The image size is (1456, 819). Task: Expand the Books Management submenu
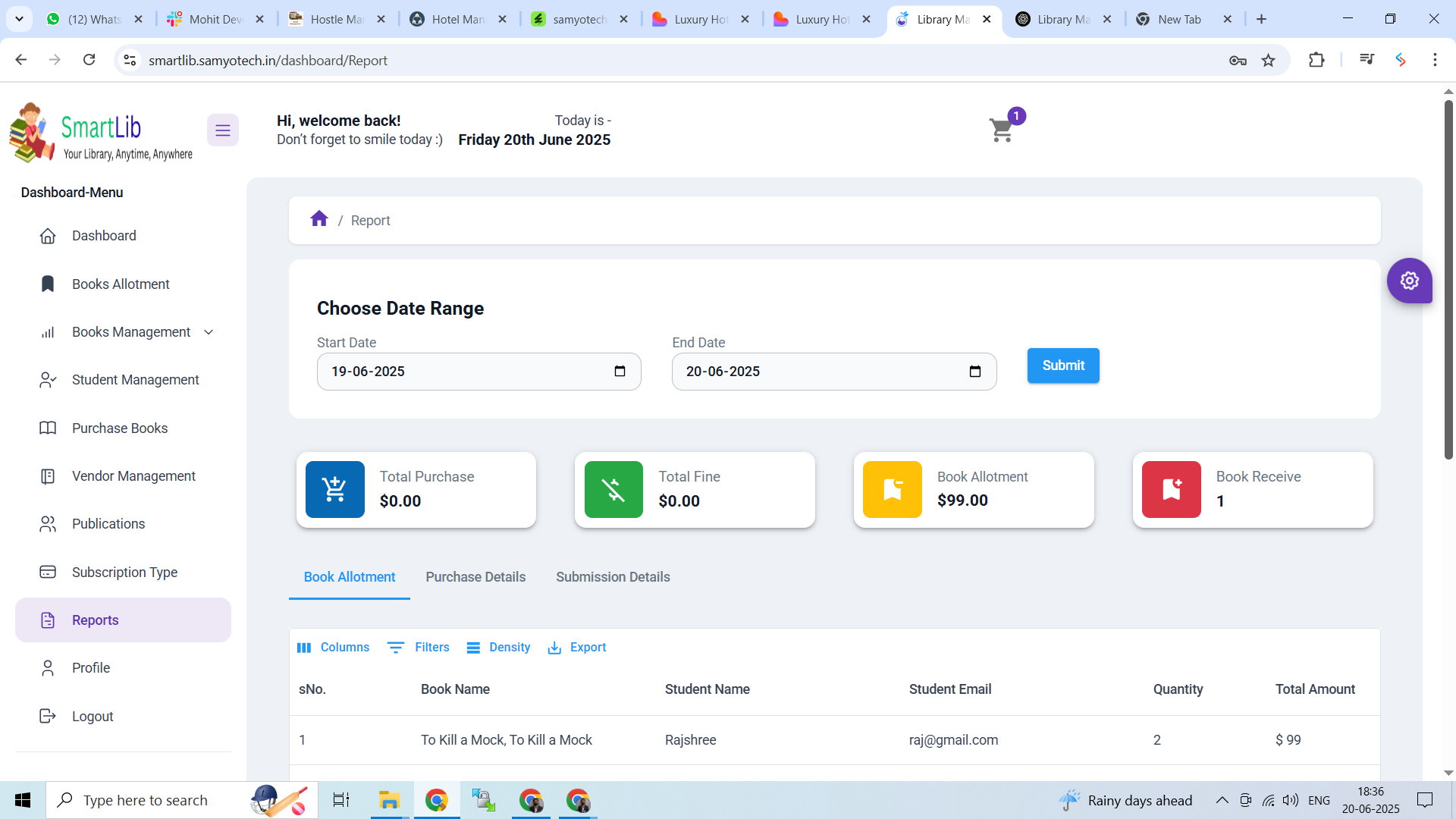[x=208, y=332]
